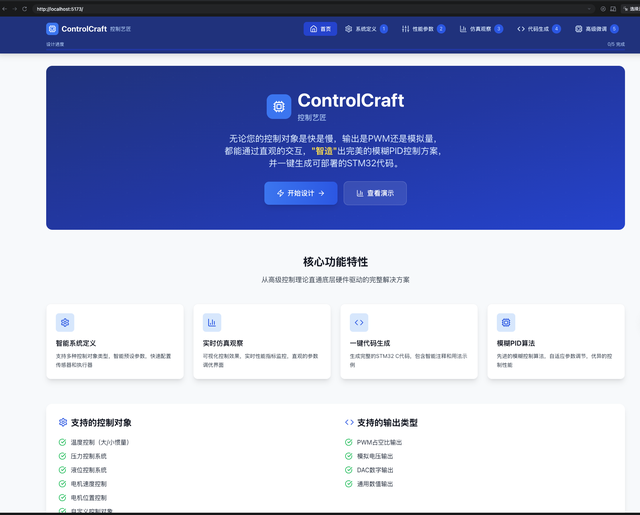This screenshot has width=640, height=515.
Task: Open the 一键代码生成 card title
Action: coord(370,343)
